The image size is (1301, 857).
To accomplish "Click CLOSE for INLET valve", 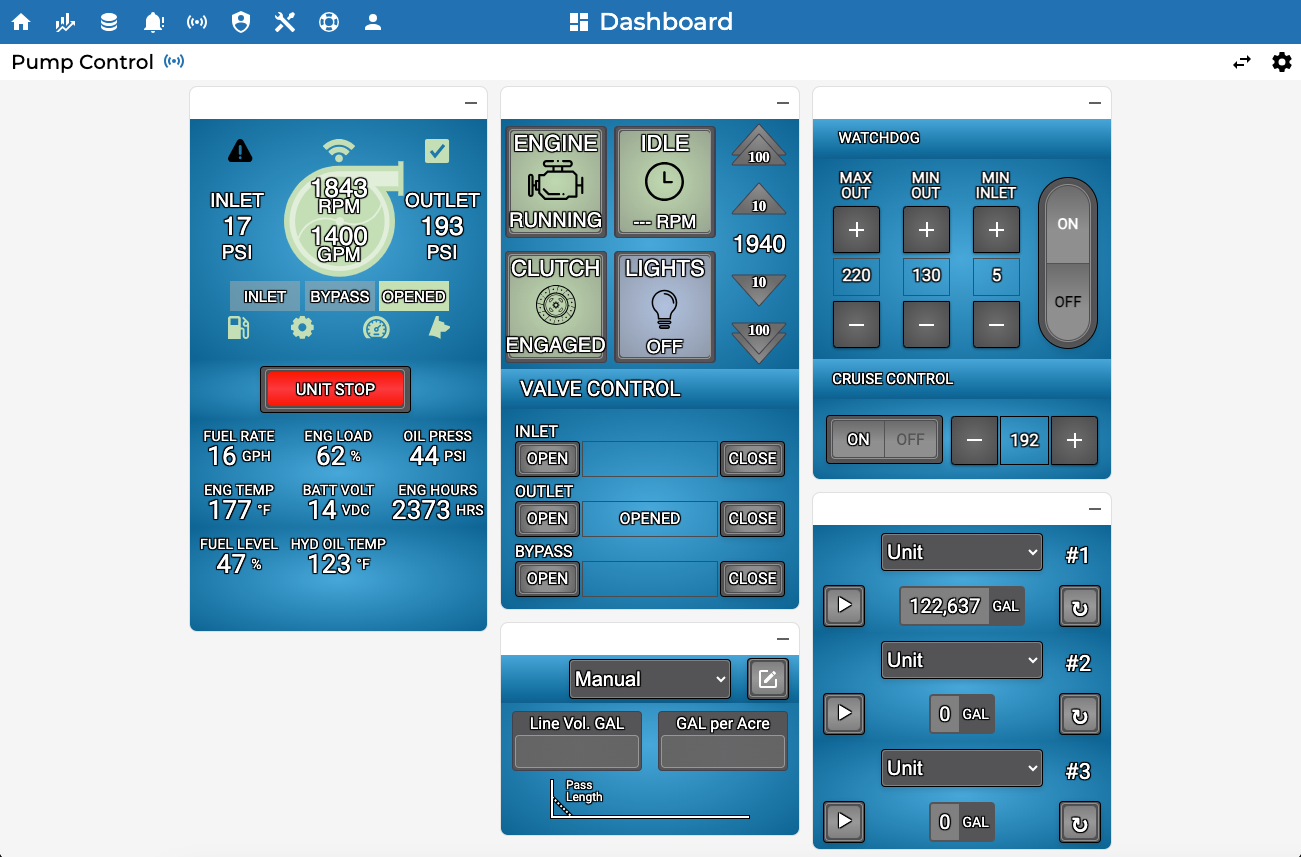I will pyautogui.click(x=752, y=459).
